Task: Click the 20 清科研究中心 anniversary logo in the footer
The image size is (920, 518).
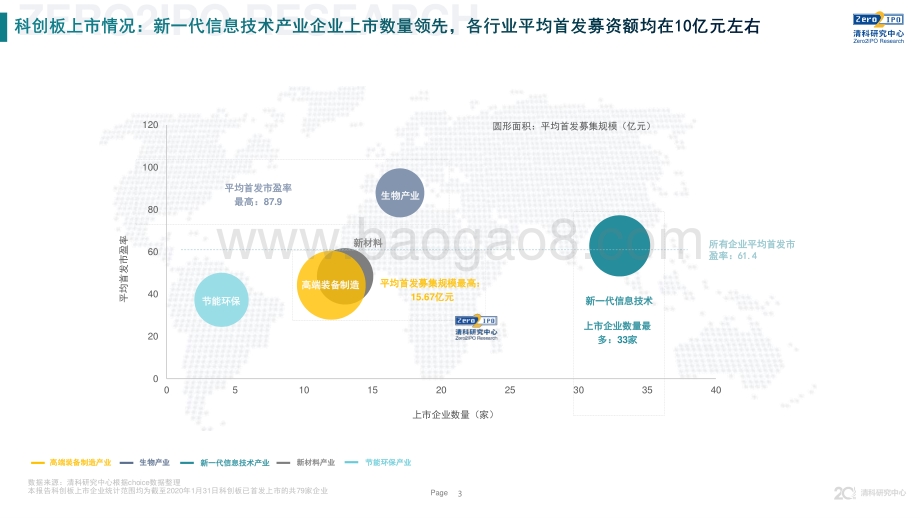Action: coord(870,493)
